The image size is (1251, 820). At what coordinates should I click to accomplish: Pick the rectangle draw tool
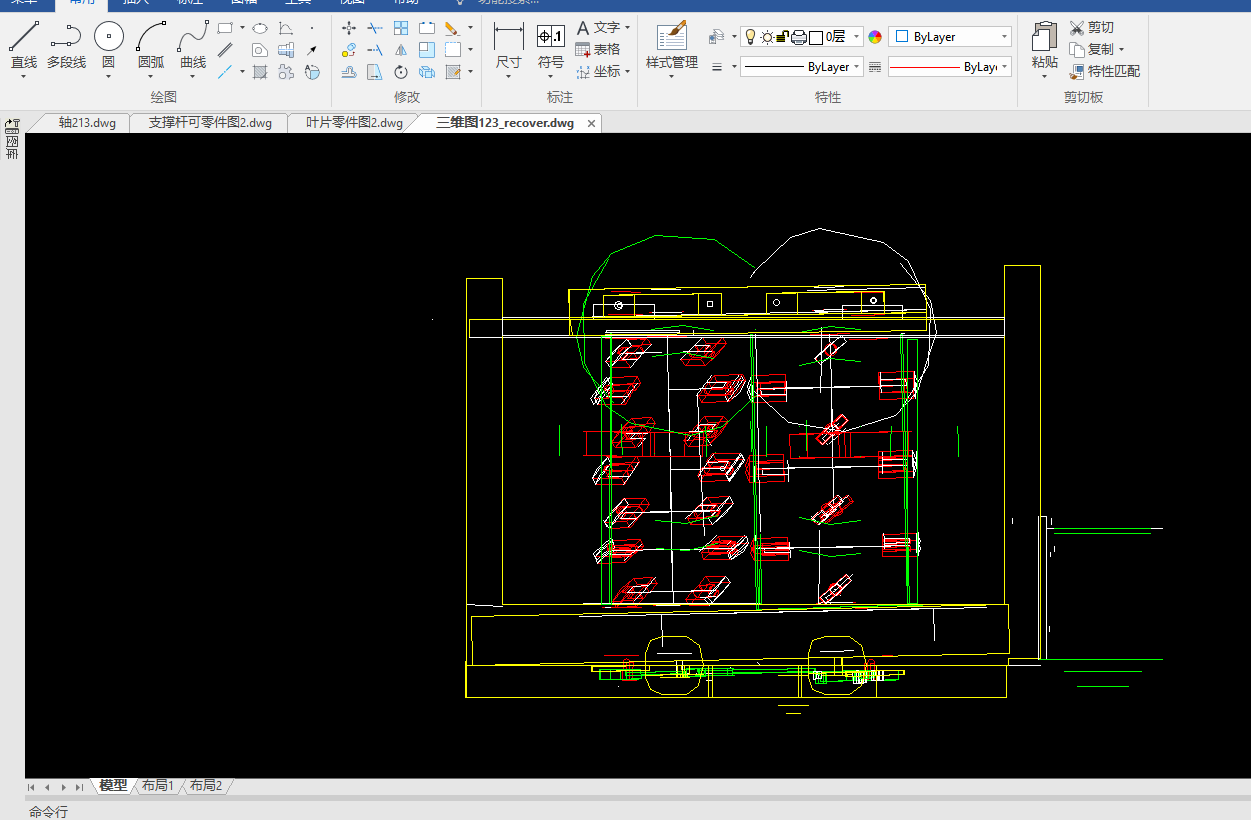coord(225,28)
